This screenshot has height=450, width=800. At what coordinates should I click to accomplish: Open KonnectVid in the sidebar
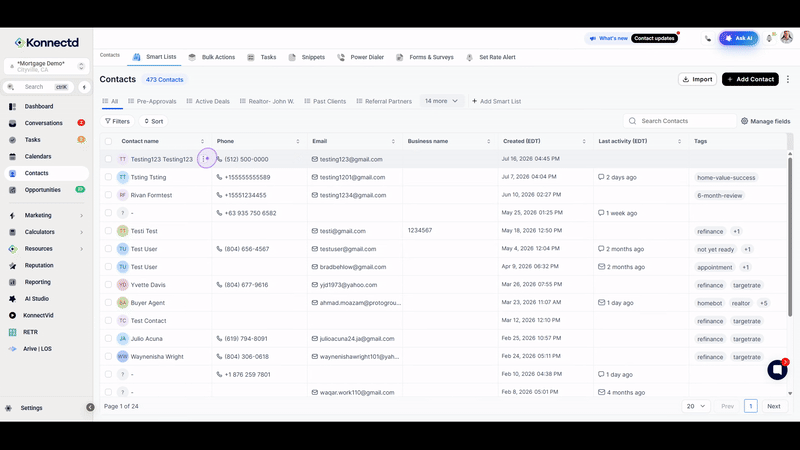pos(38,316)
